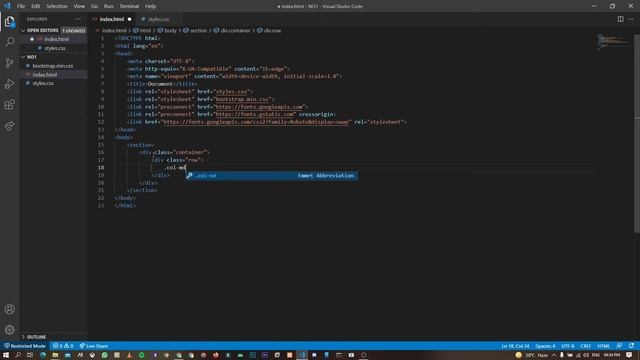Viewport: 640px width, 360px height.
Task: Open File Explorer from the taskbar
Action: click(x=55, y=355)
